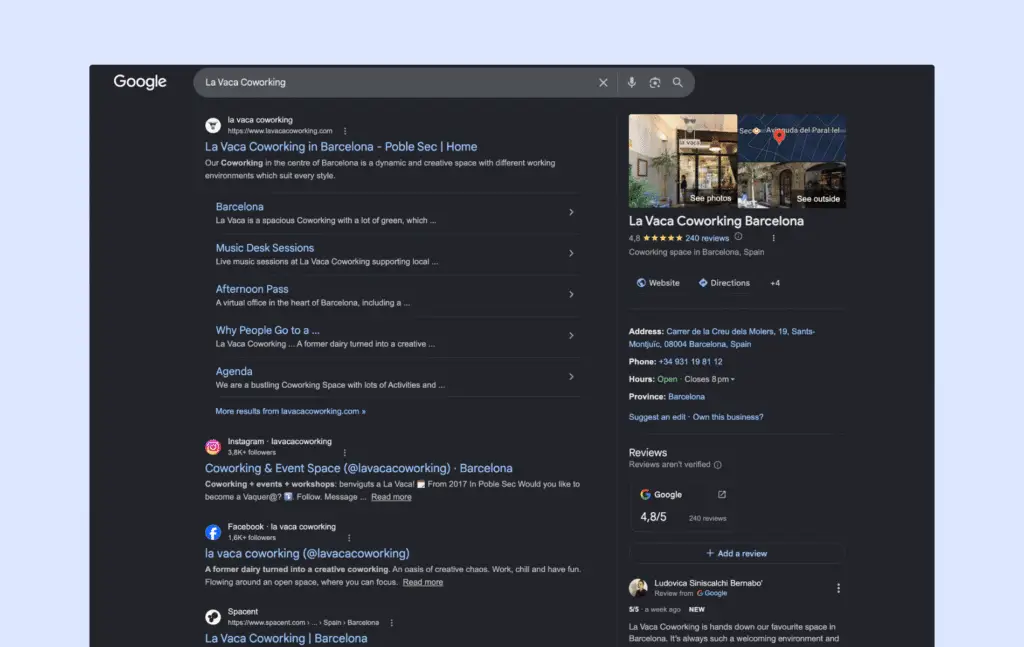The image size is (1024, 647).
Task: Open Agenda sitelink
Action: coord(234,371)
